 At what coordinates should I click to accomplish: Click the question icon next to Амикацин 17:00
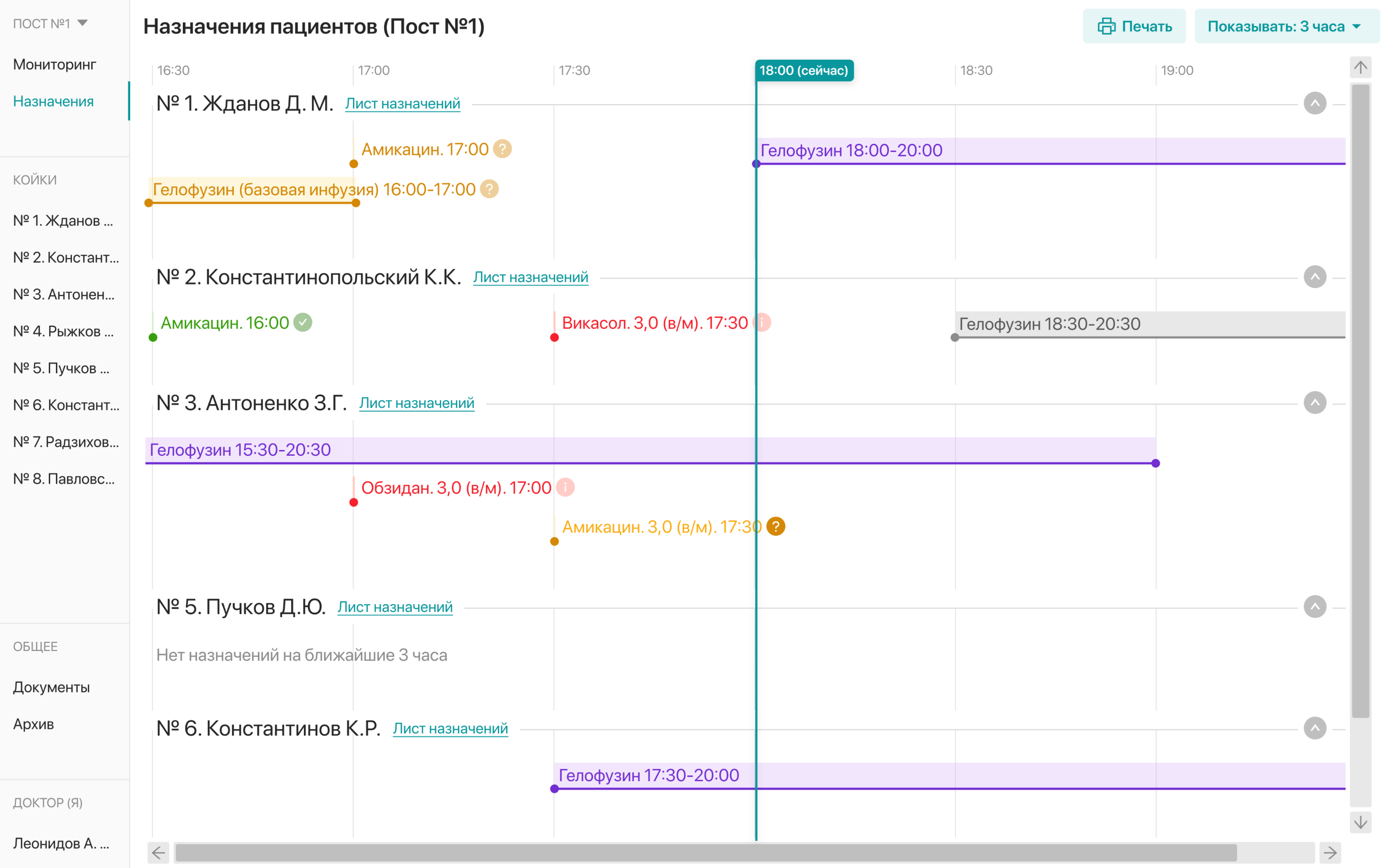point(502,149)
